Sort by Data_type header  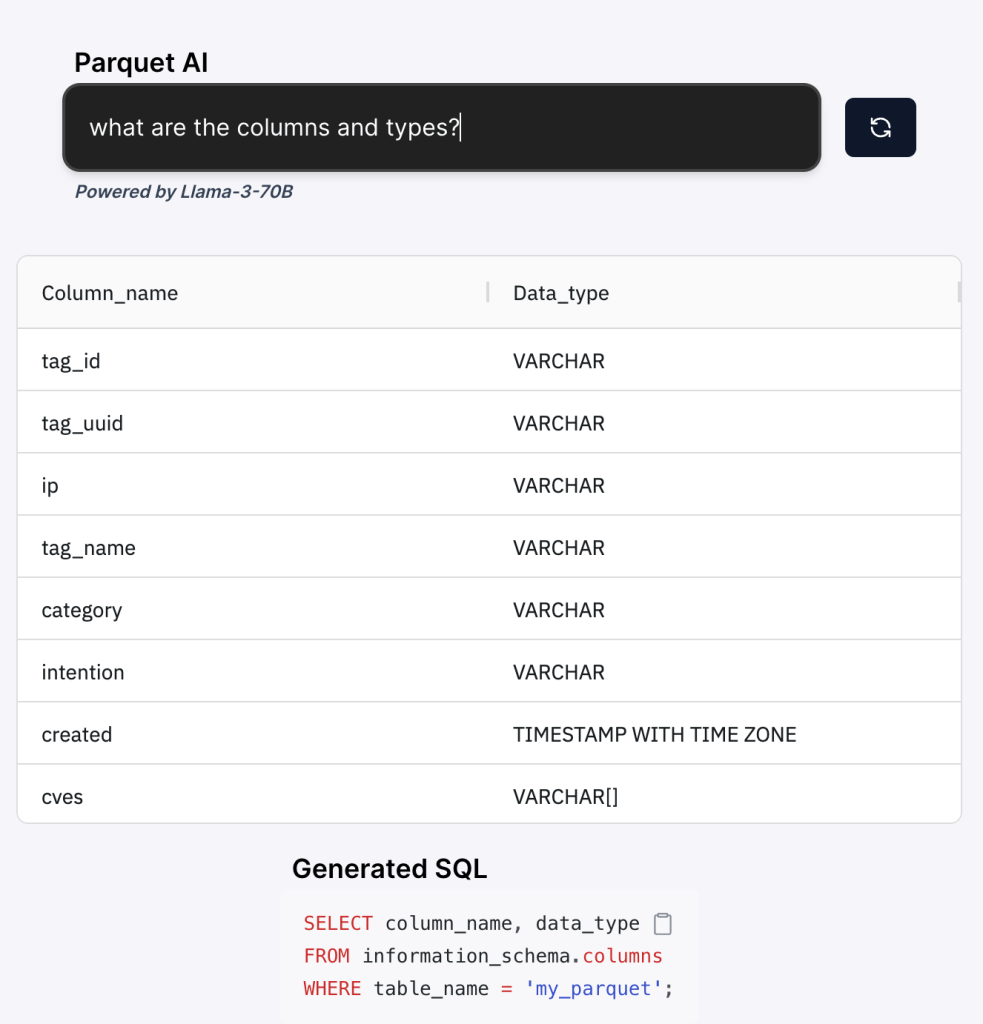click(x=560, y=293)
